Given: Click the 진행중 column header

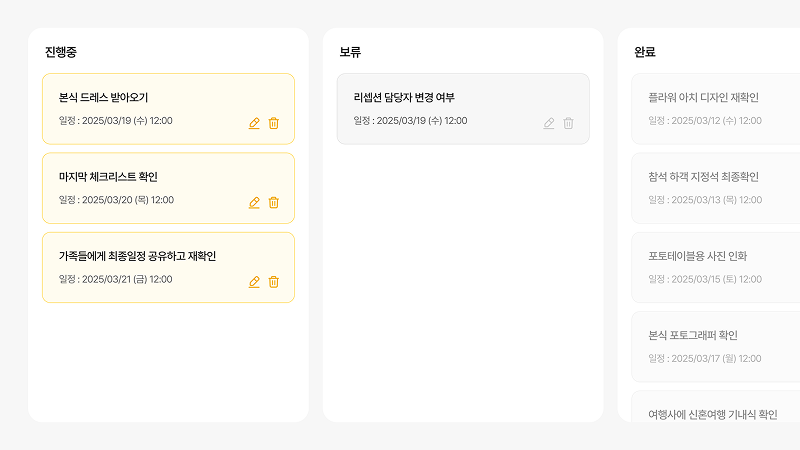Looking at the screenshot, I should click(x=61, y=52).
